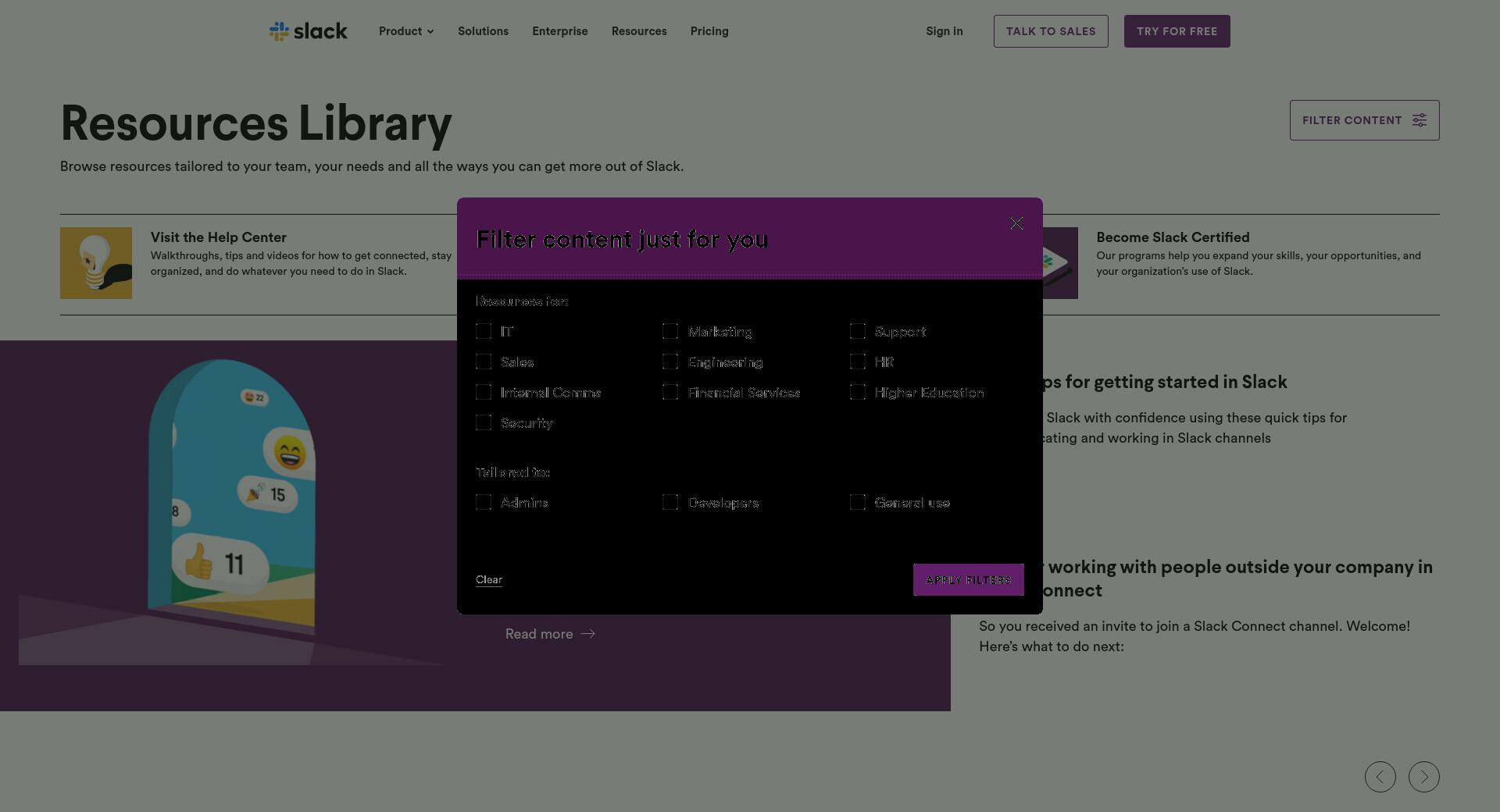Click the Slack logo
The width and height of the screenshot is (1500, 812).
(308, 31)
